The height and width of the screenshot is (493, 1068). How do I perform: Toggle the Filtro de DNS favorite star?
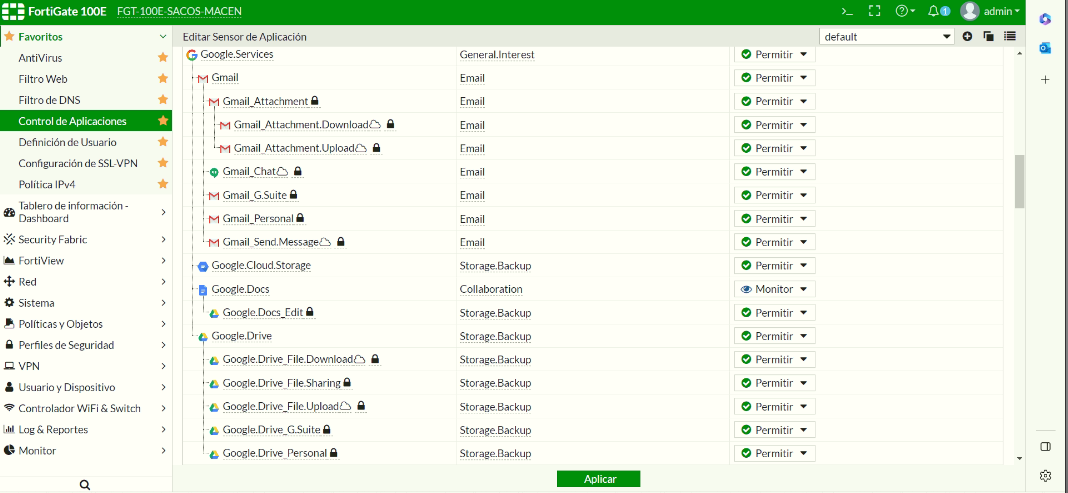(x=163, y=100)
